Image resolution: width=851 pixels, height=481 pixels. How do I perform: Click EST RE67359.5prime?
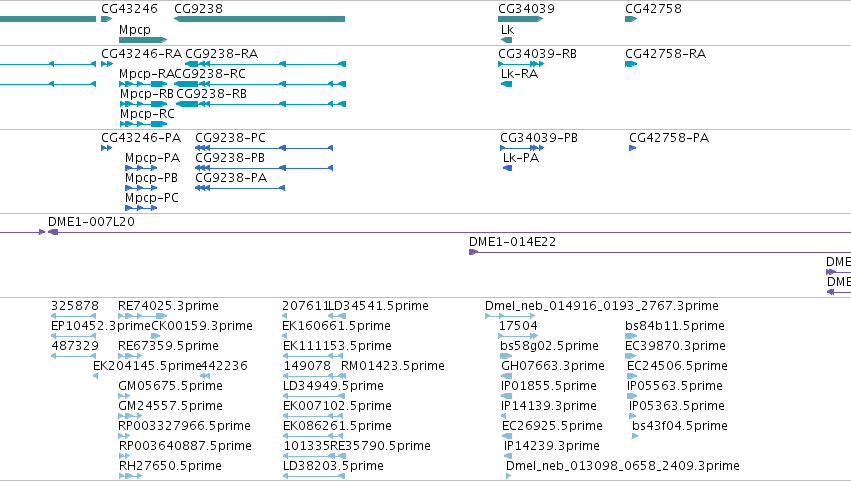(168, 346)
